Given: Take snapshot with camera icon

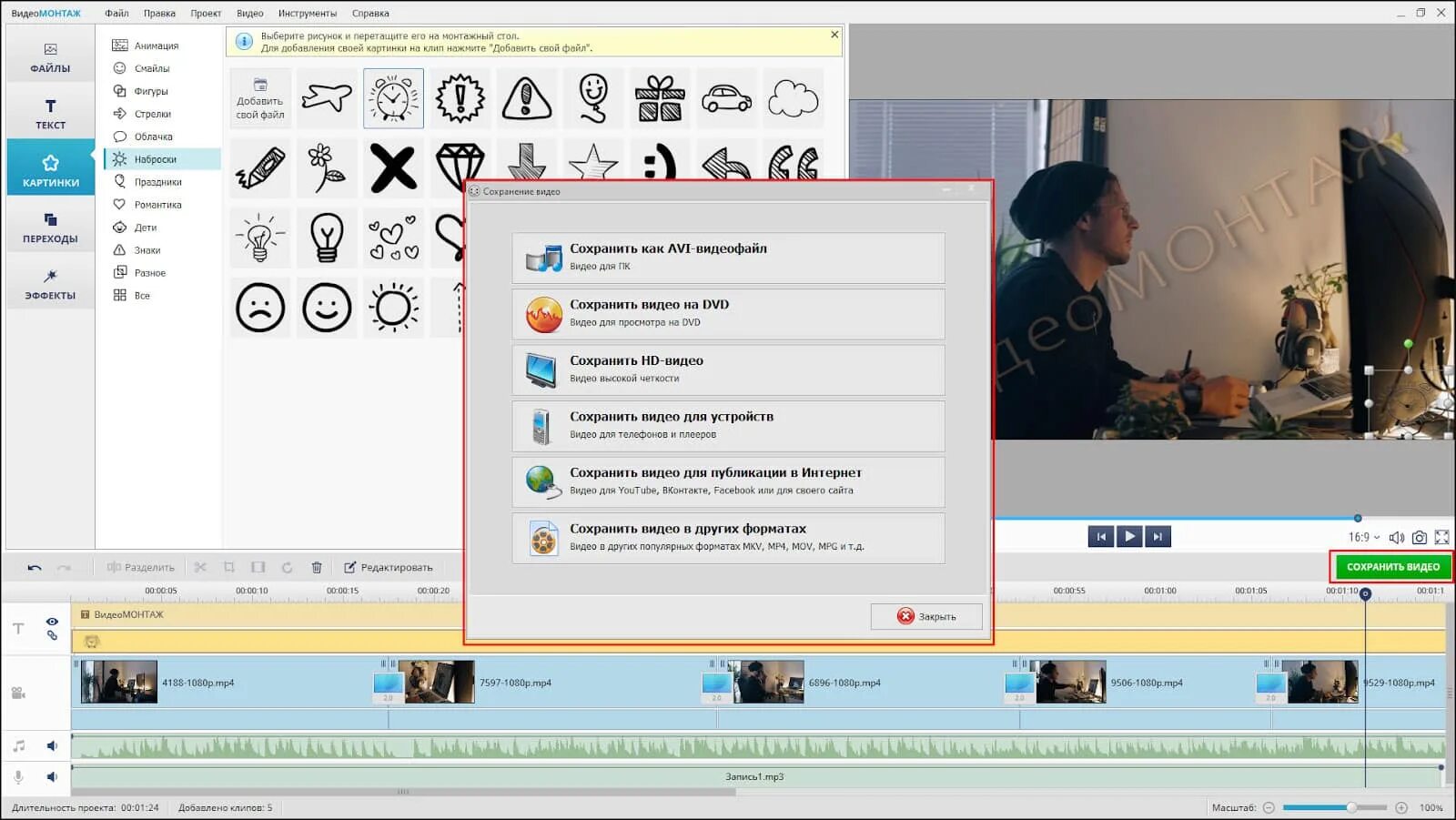Looking at the screenshot, I should pyautogui.click(x=1420, y=537).
